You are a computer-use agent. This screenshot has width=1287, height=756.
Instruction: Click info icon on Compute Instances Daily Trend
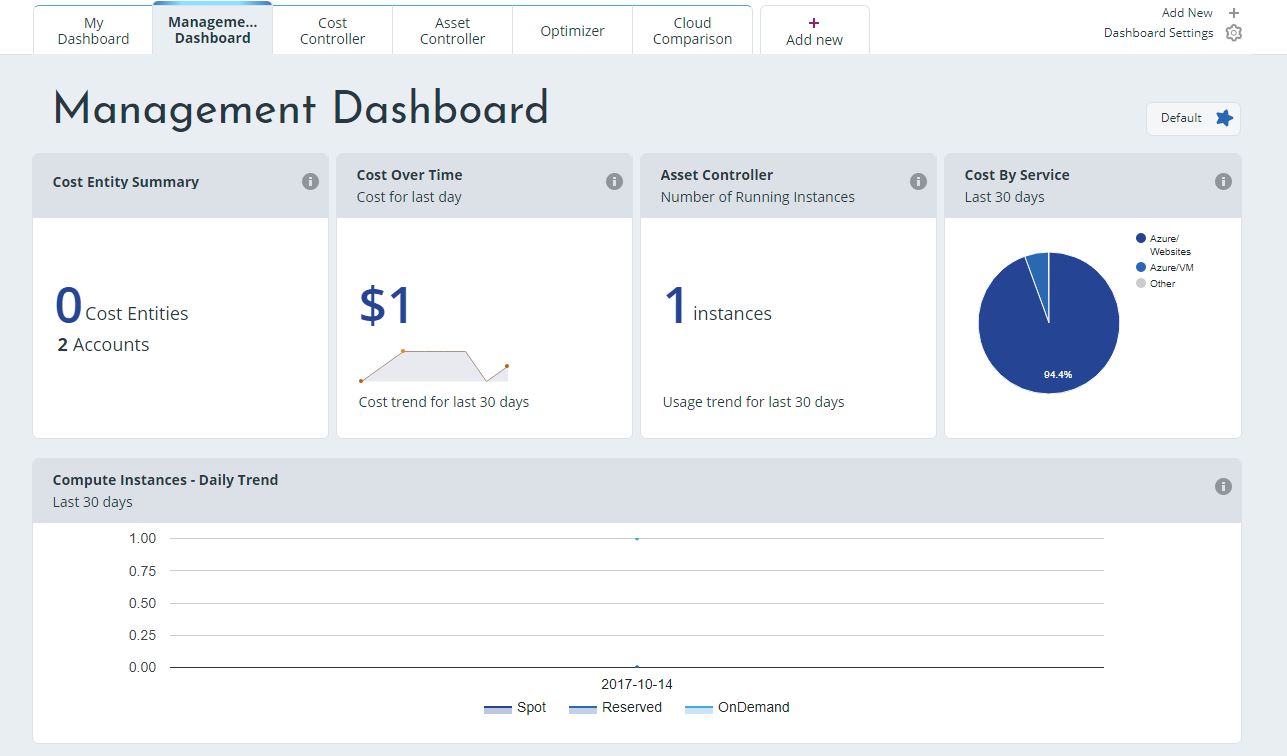click(1223, 486)
